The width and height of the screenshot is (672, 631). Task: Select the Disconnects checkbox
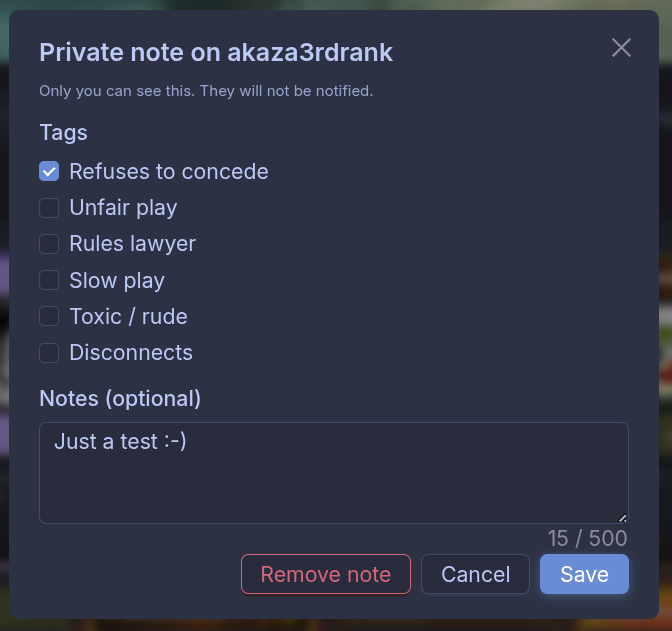tap(49, 352)
